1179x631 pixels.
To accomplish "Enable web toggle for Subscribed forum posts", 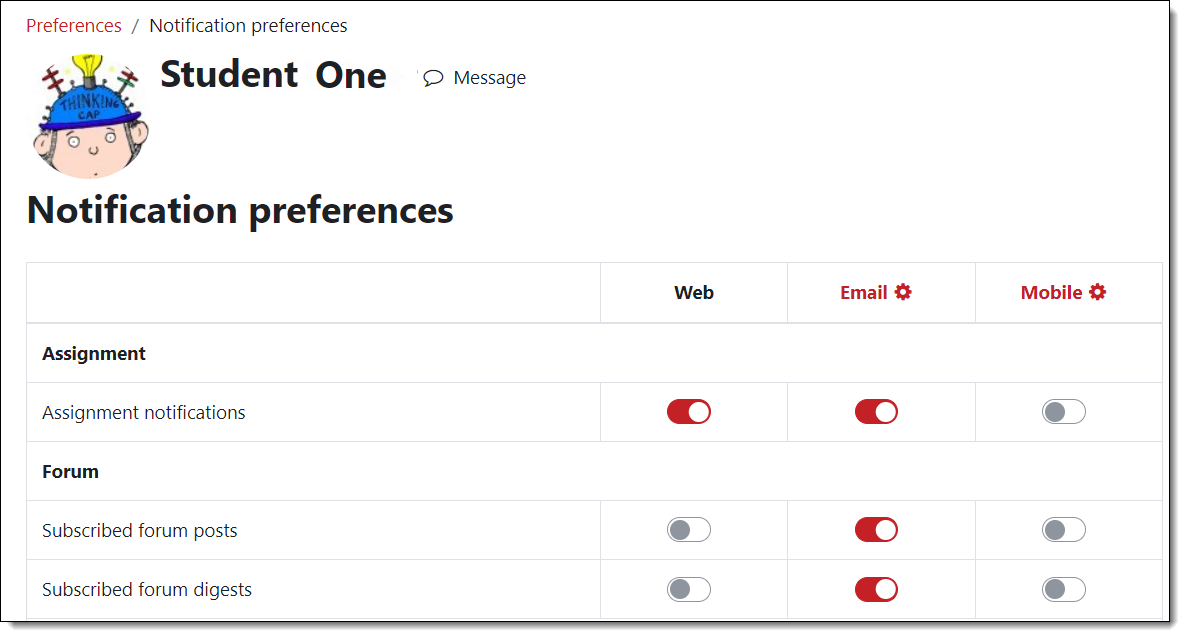I will (x=688, y=530).
